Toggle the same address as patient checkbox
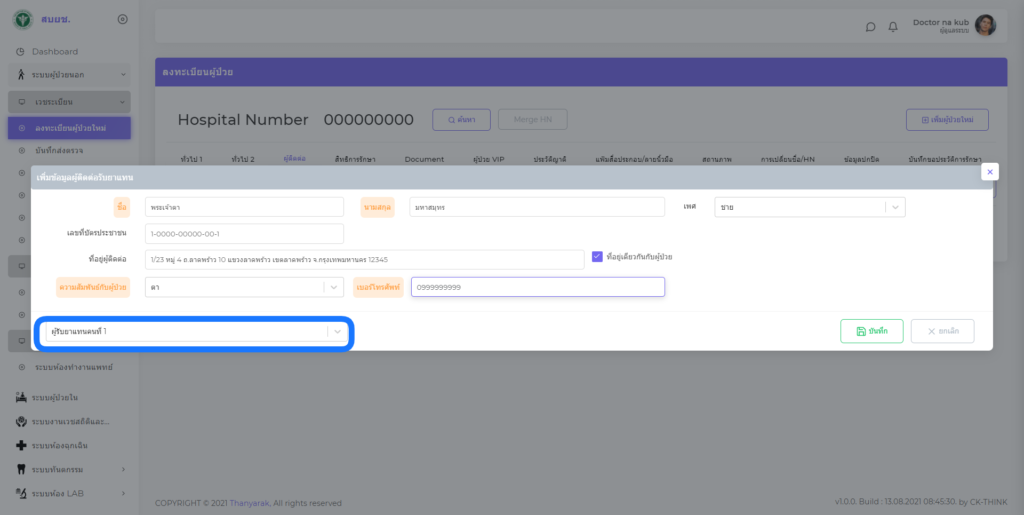The height and width of the screenshot is (515, 1024). (597, 257)
